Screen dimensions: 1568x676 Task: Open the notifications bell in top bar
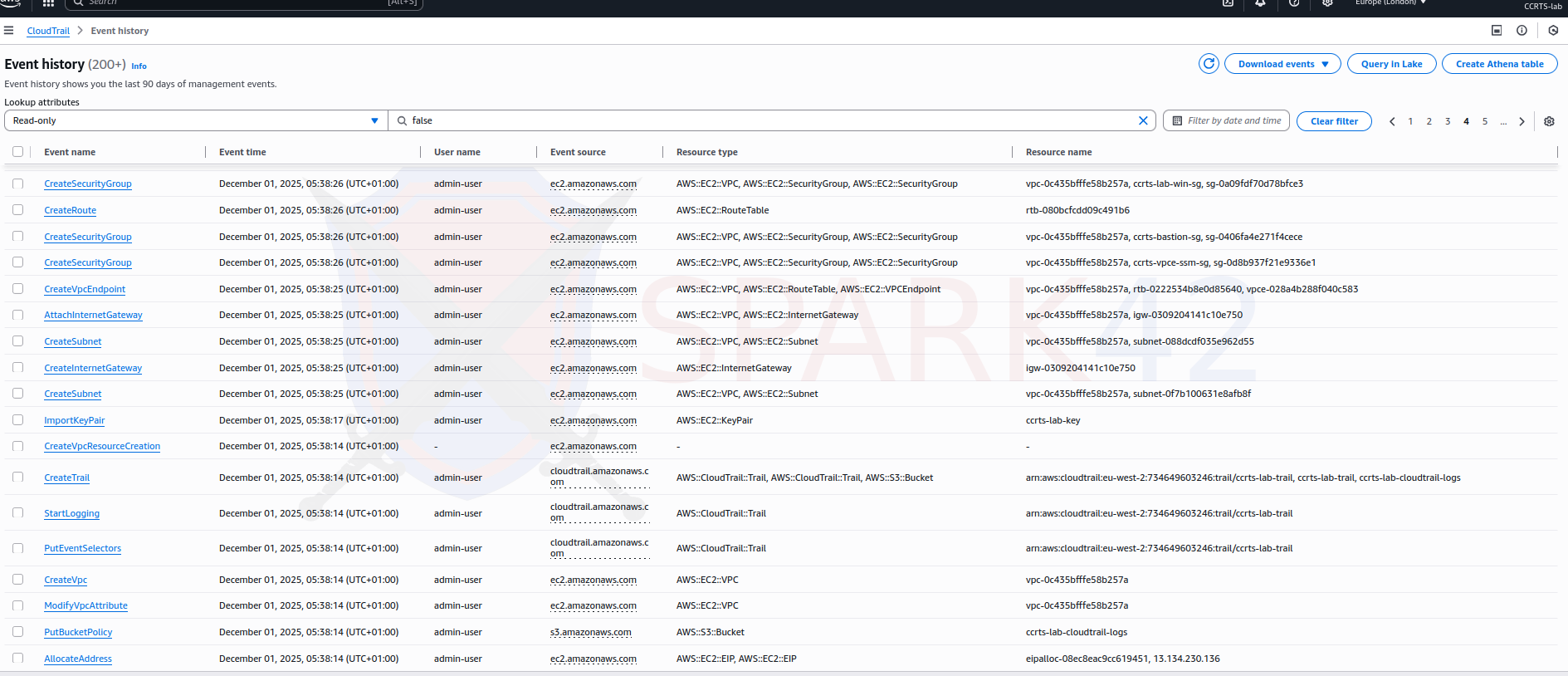[x=1260, y=3]
